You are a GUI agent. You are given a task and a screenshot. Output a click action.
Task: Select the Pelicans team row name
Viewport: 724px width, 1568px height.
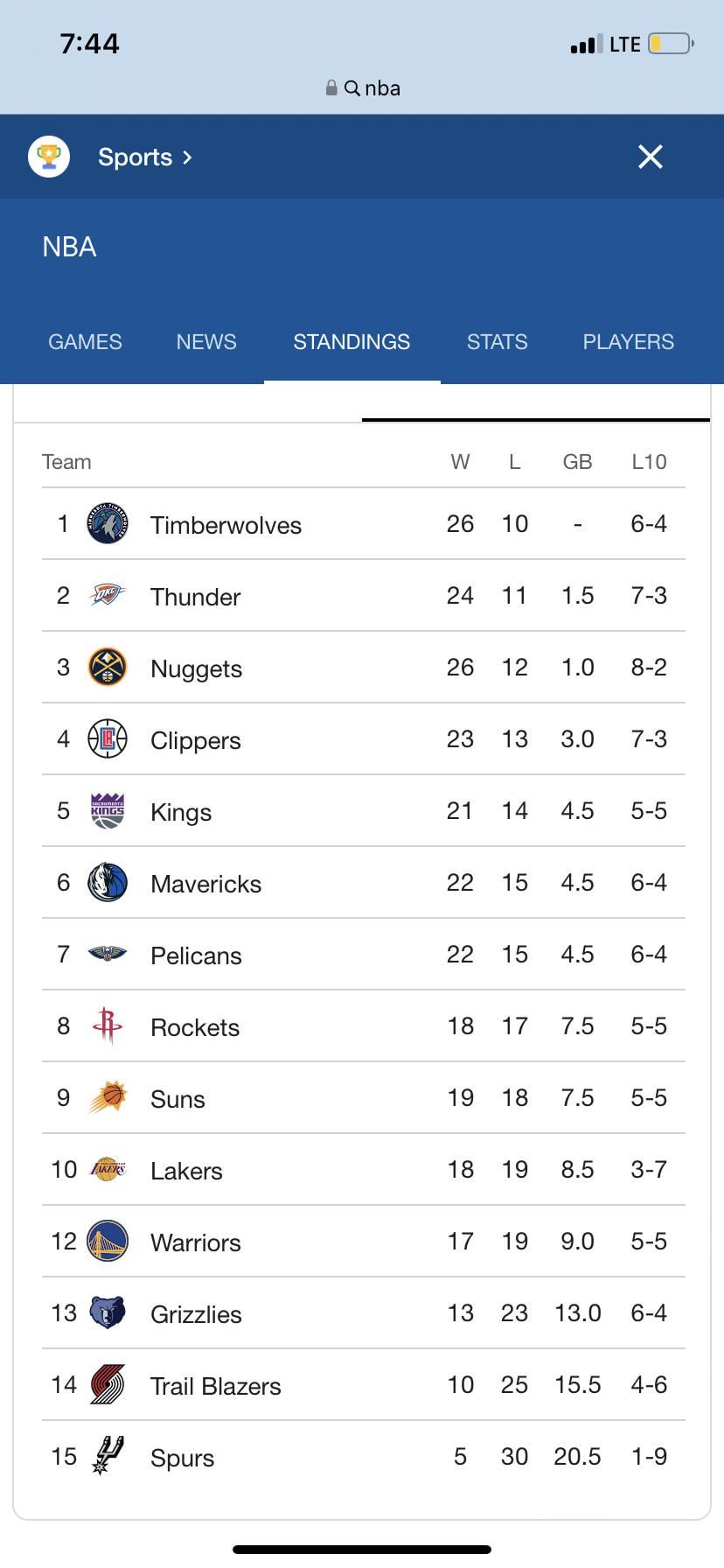[x=196, y=956]
